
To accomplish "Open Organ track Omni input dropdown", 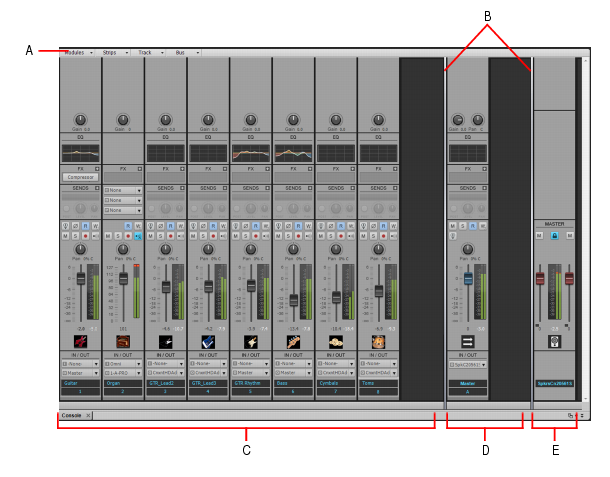I will tap(123, 364).
